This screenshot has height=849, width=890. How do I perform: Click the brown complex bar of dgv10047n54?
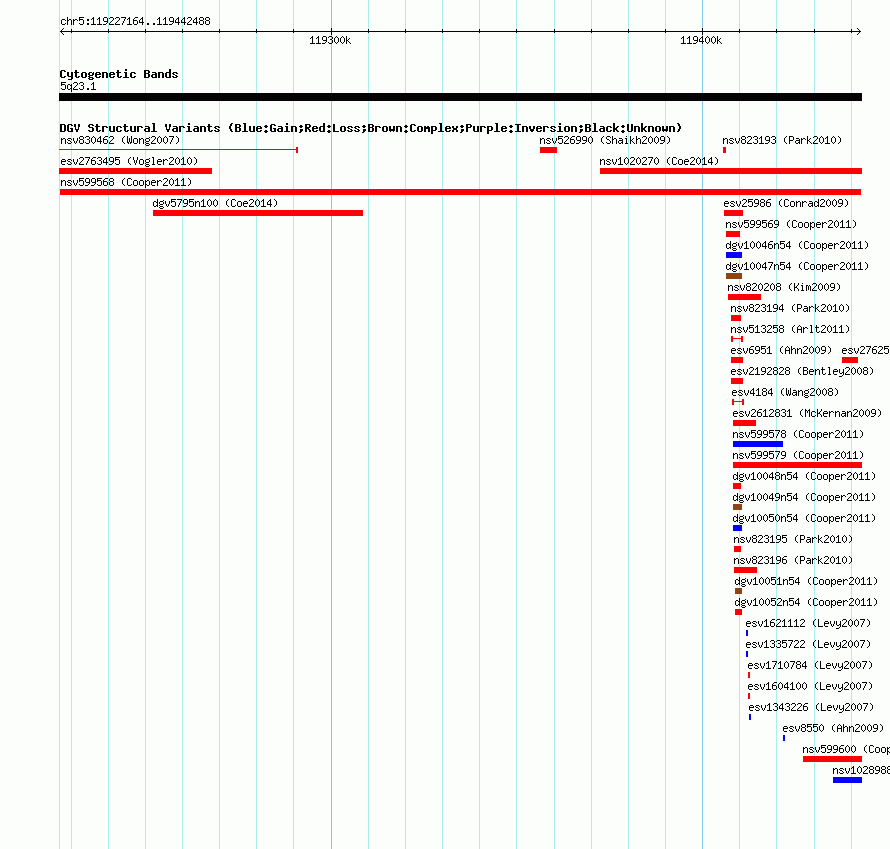[734, 276]
